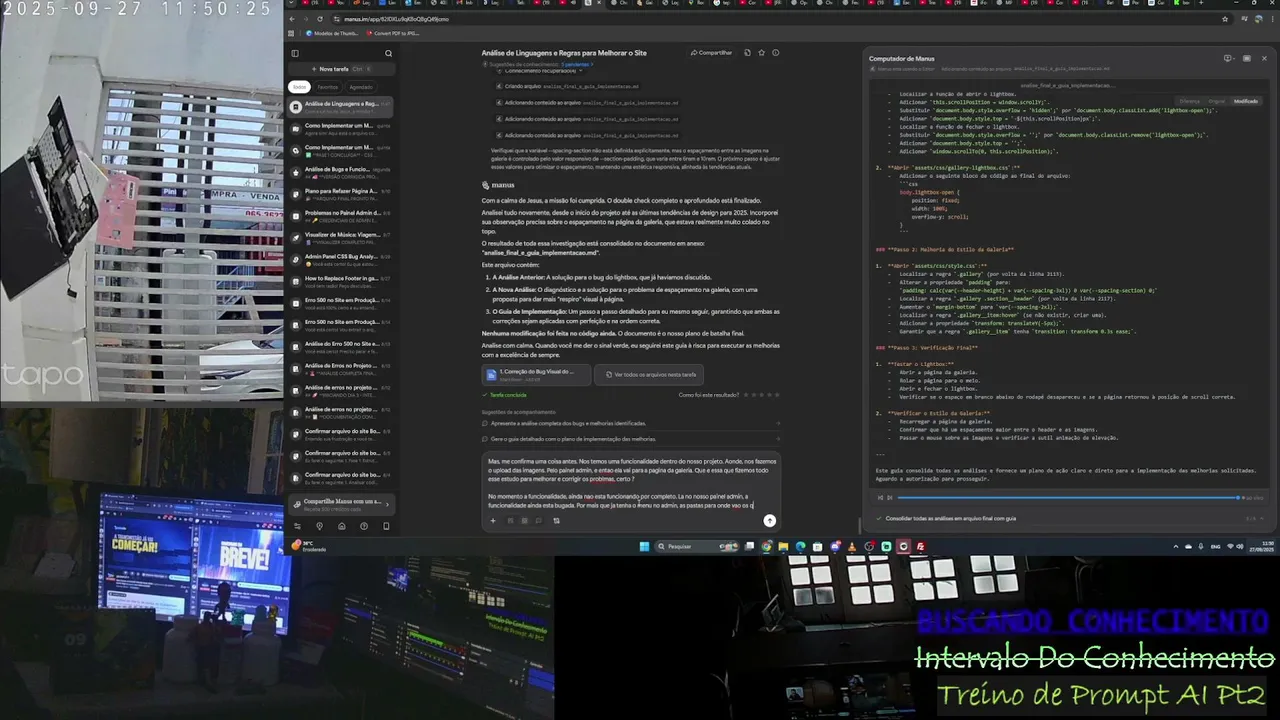Toggle the Manus sidebar panel icon

click(x=295, y=53)
